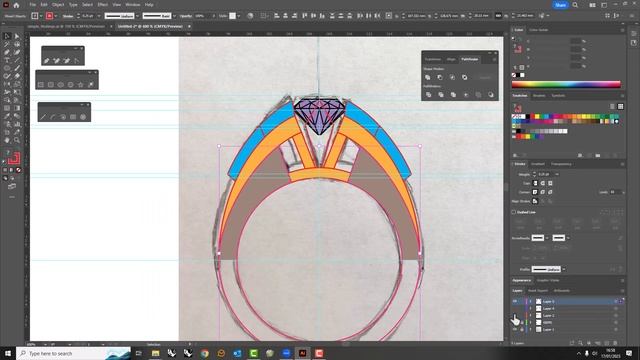Screen dimensions: 640x360
Task: Click Delete Anchor Point tool in floating panel
Action: coord(66,60)
